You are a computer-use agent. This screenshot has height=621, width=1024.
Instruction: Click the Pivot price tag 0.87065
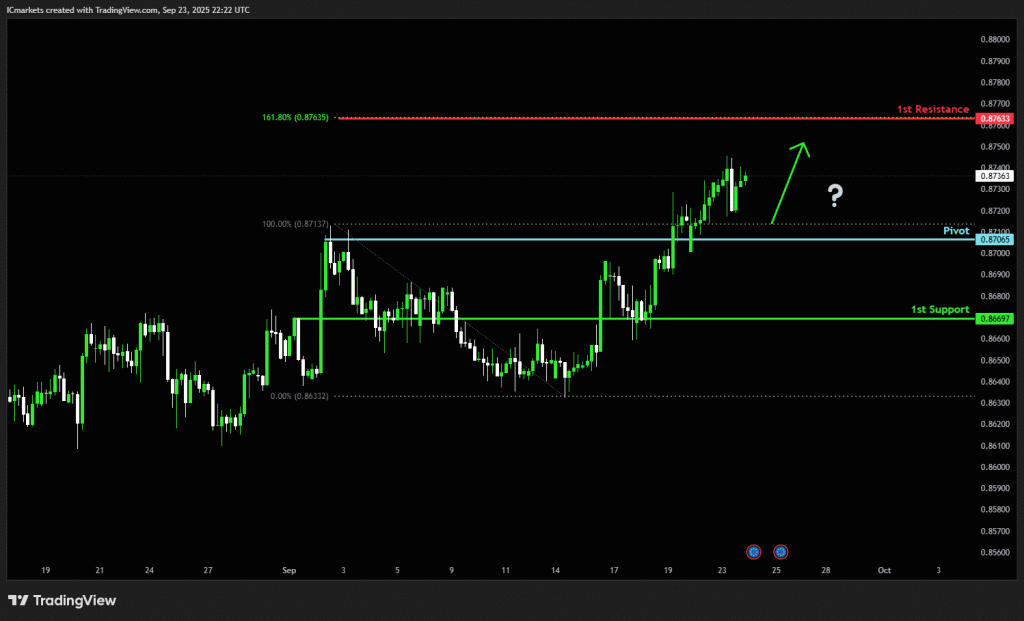point(995,239)
